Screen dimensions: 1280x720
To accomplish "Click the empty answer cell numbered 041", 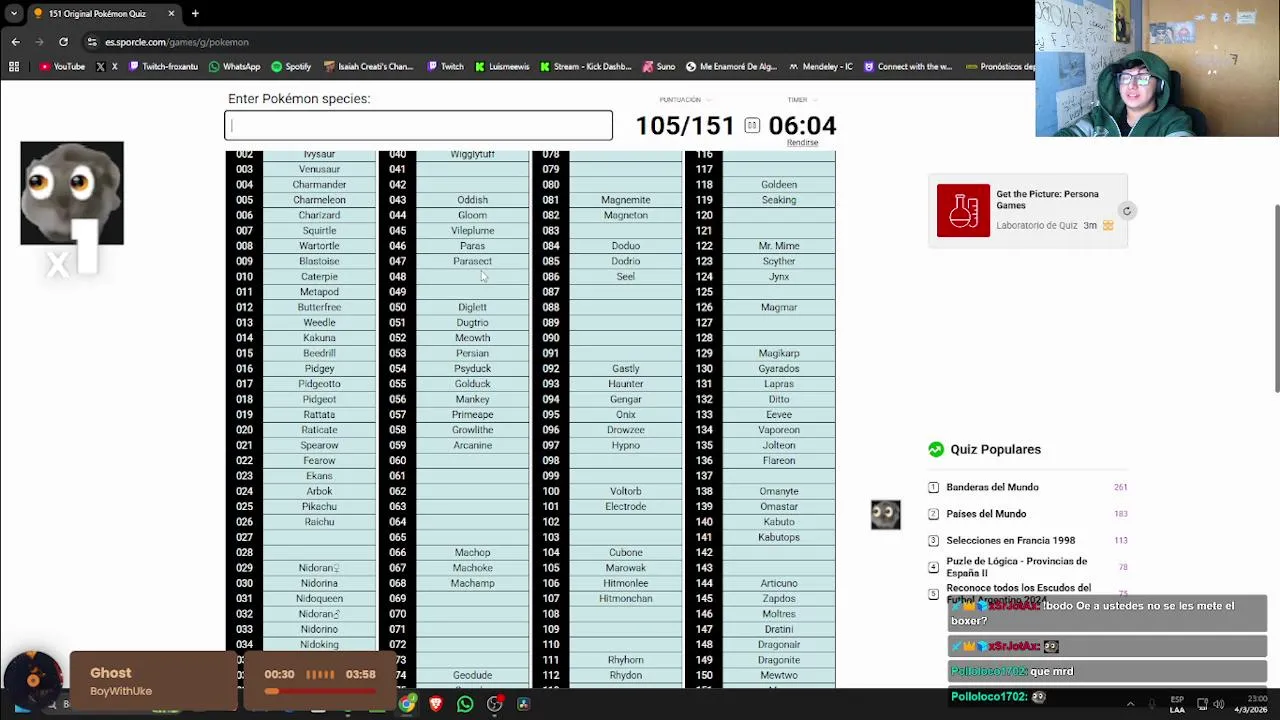I will (472, 169).
